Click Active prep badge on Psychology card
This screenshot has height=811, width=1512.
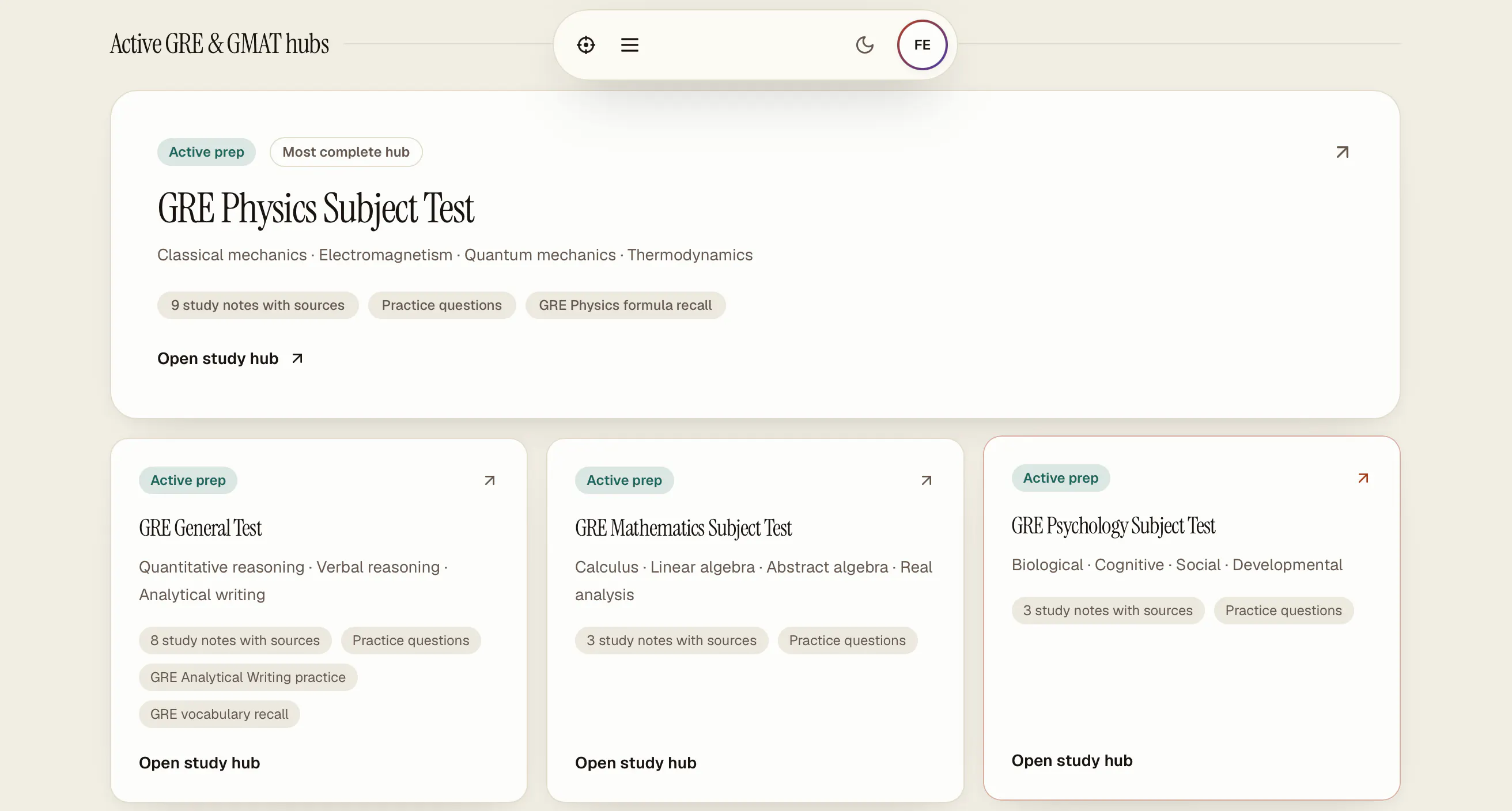click(1061, 478)
